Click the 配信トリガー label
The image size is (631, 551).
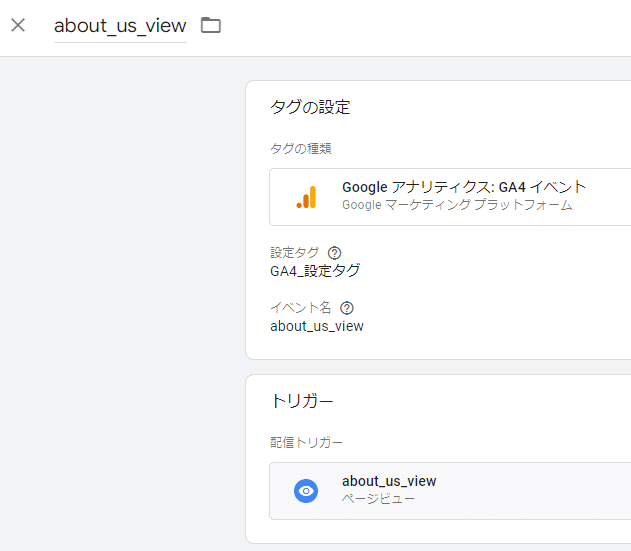click(306, 443)
